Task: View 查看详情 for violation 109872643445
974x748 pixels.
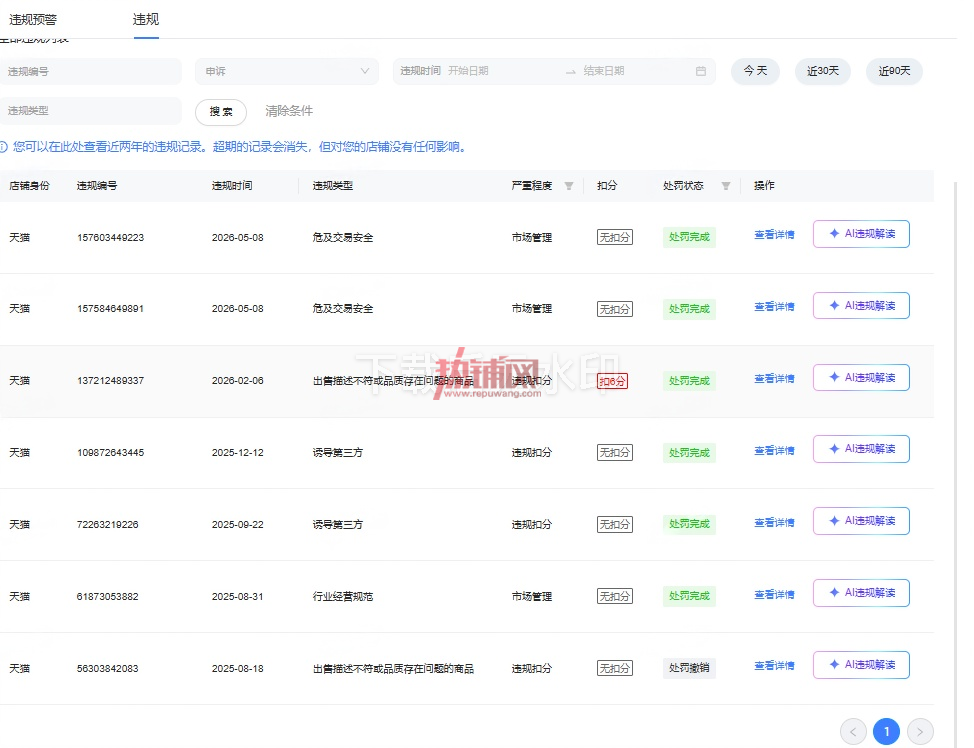Action: coord(774,450)
